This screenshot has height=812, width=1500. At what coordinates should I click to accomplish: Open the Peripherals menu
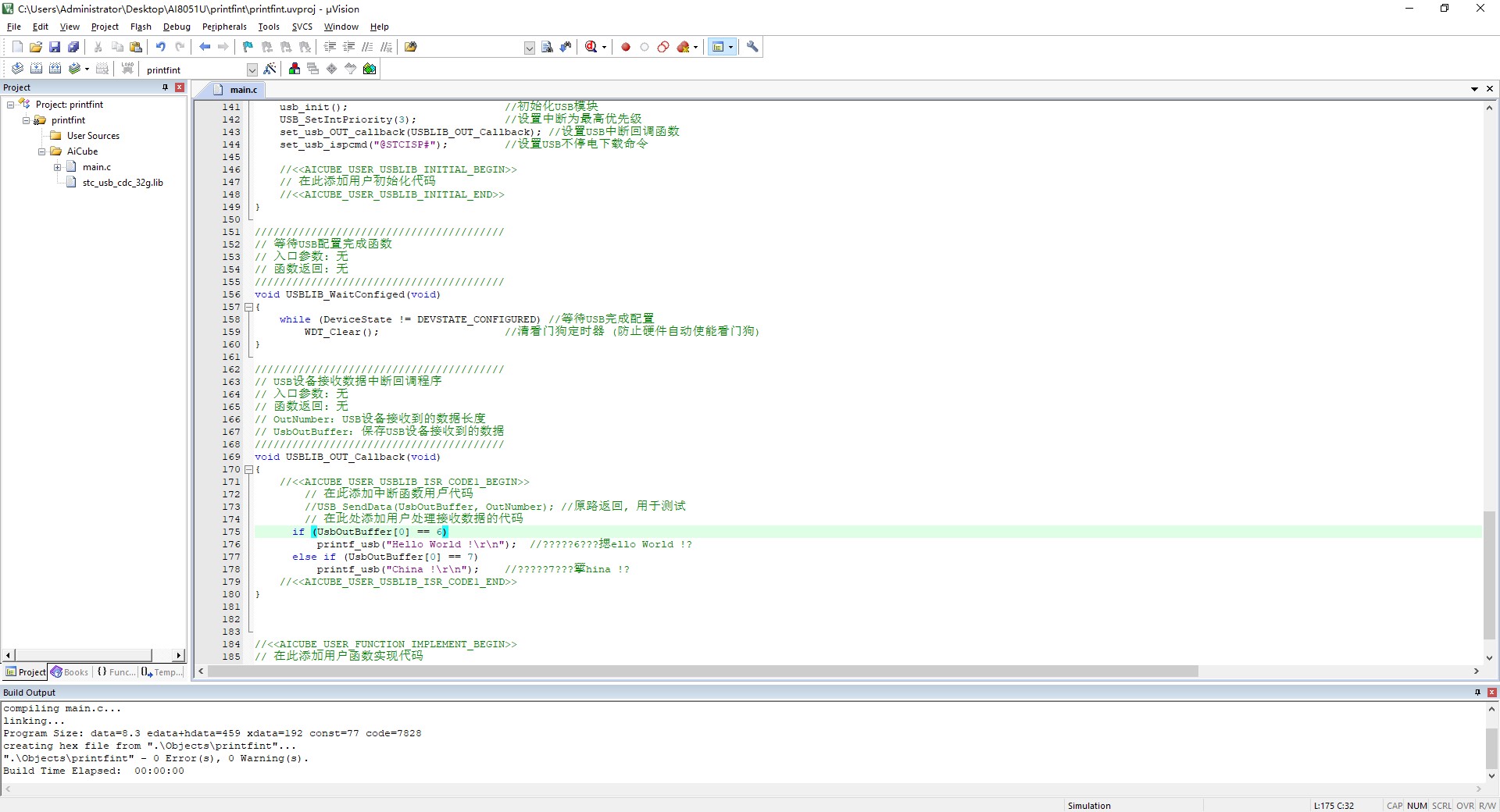[x=223, y=27]
